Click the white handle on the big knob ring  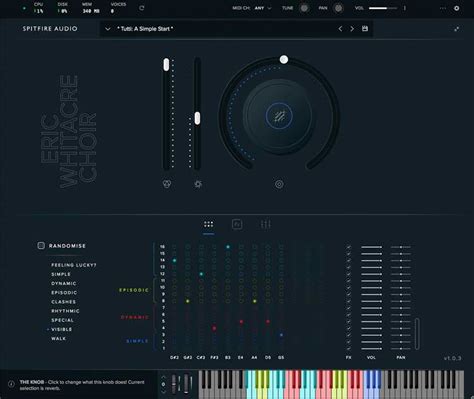(284, 59)
